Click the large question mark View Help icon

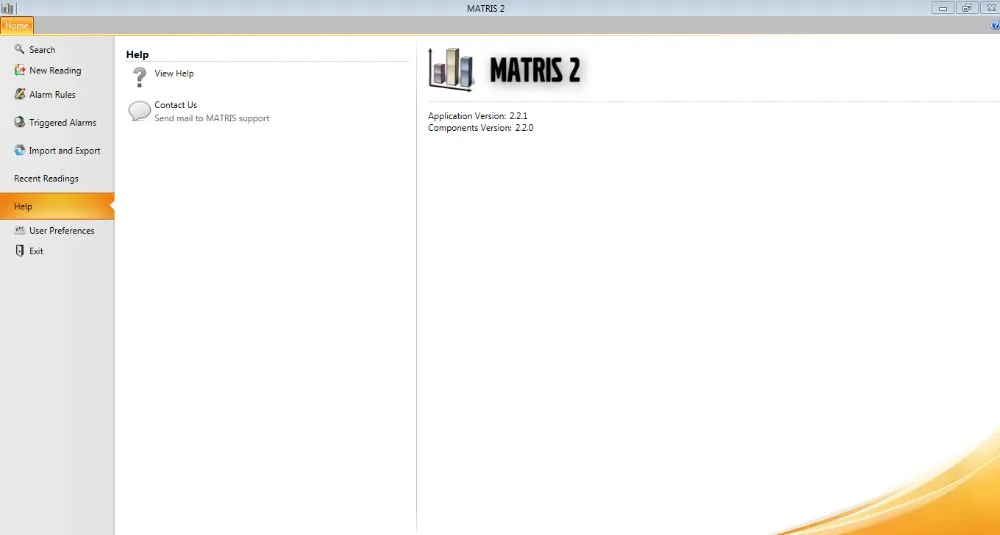click(139, 77)
